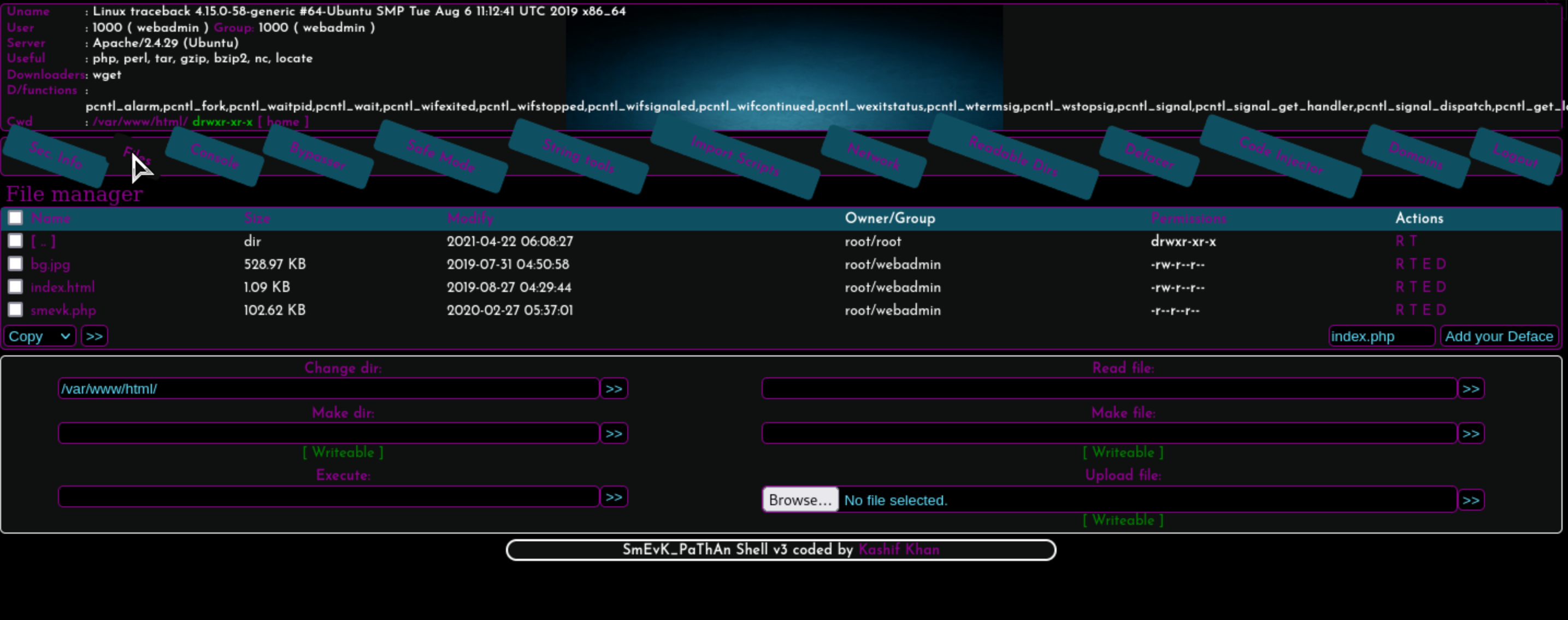Switch to the Sec. Info tab
This screenshot has width=1568, height=620.
[x=56, y=156]
